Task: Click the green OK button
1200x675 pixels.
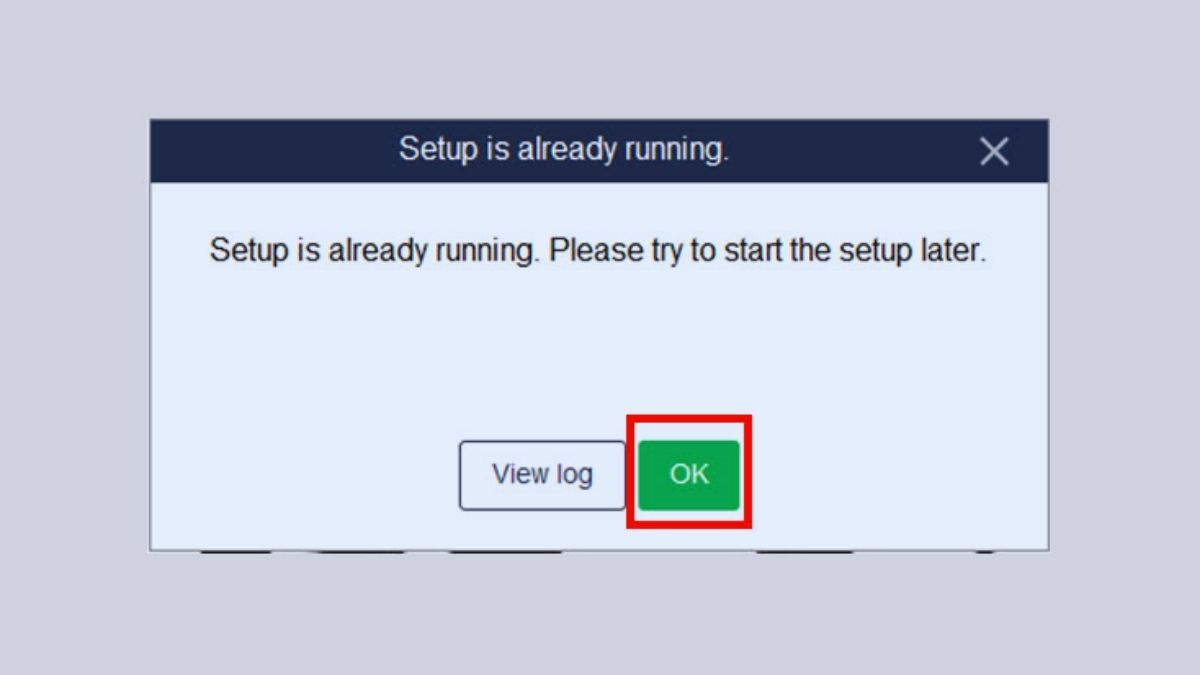Action: pos(689,474)
